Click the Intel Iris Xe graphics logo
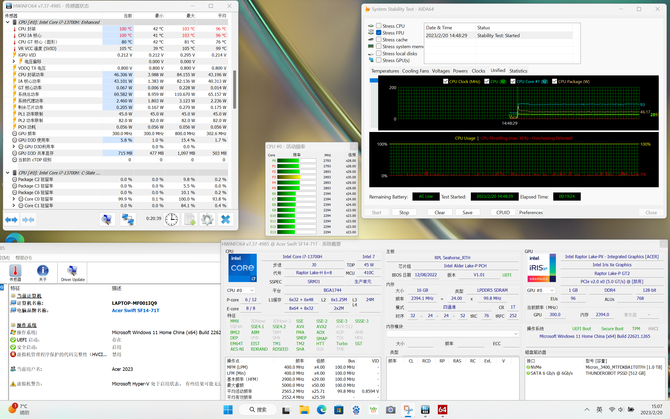Viewport: 670px width, 419px height. coord(542,268)
